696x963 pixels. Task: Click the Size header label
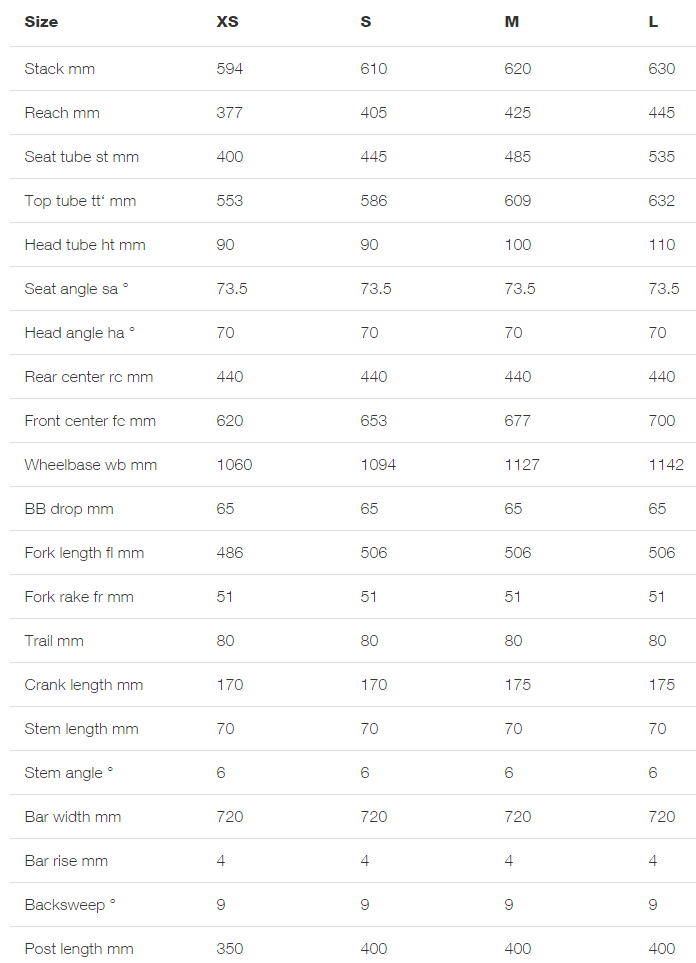click(41, 21)
